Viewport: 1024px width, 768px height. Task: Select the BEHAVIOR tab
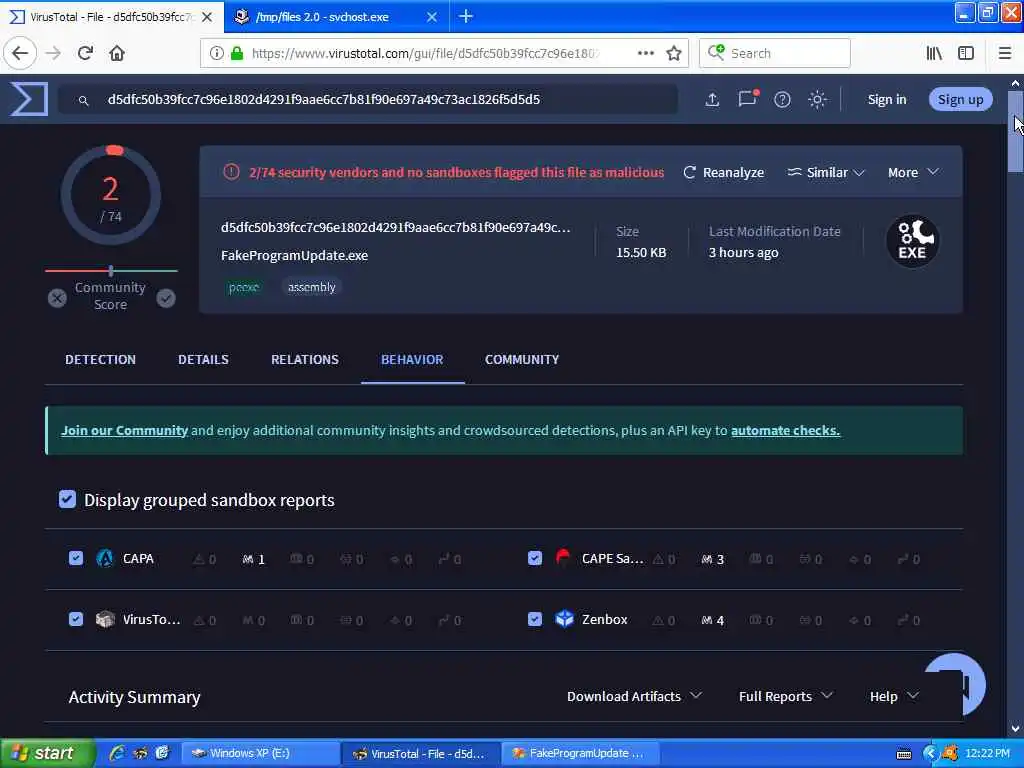click(x=412, y=360)
